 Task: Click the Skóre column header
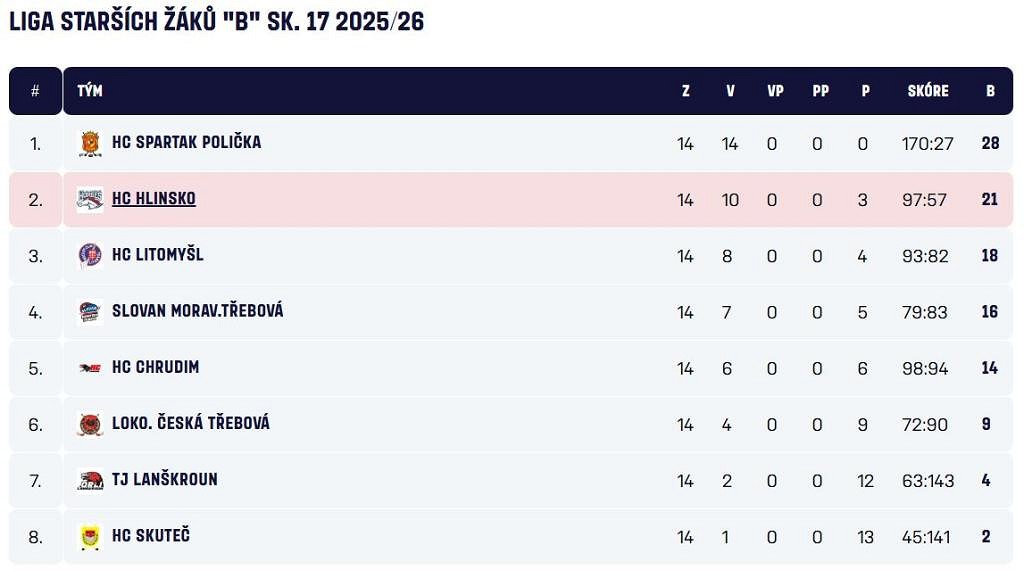pyautogui.click(x=927, y=91)
